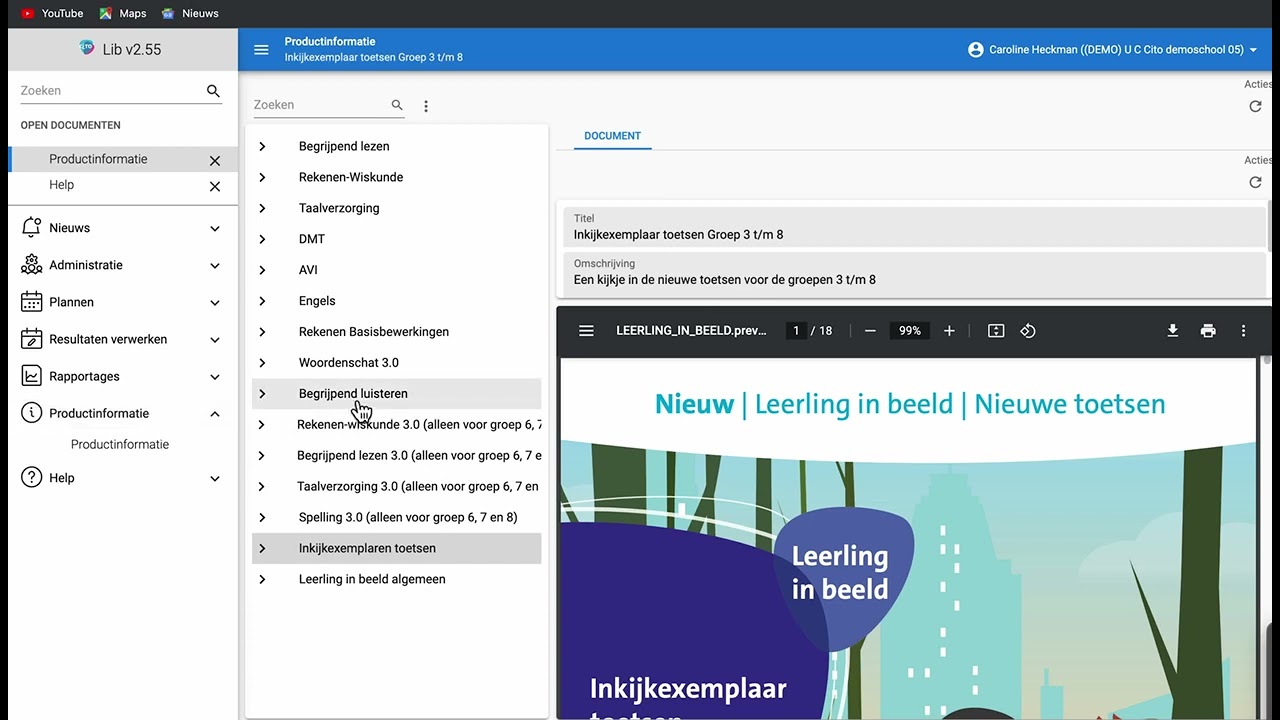Open the hamburger menu in blue header
The width and height of the screenshot is (1280, 720).
[261, 50]
